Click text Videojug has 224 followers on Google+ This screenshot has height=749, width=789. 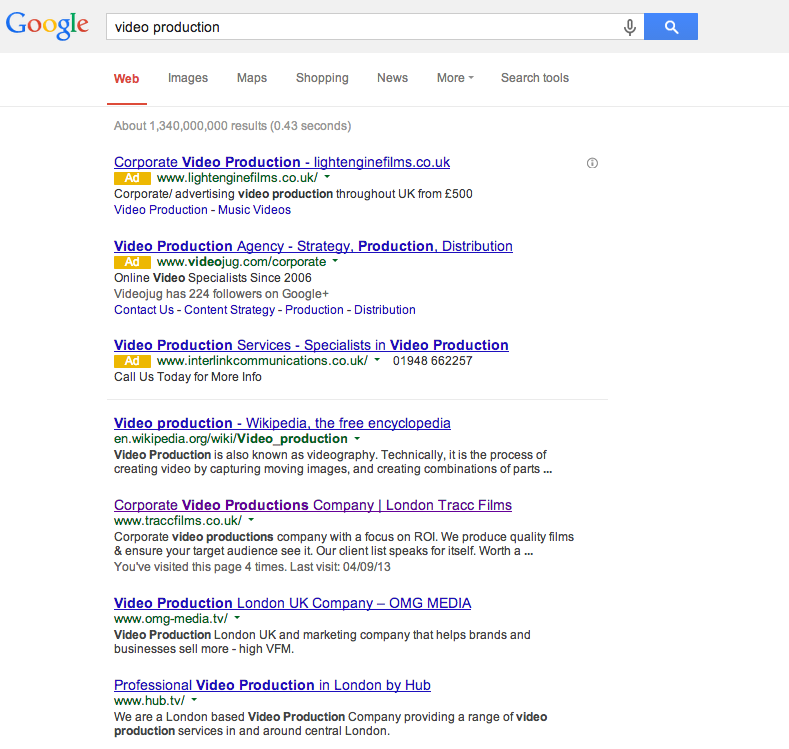coord(221,294)
